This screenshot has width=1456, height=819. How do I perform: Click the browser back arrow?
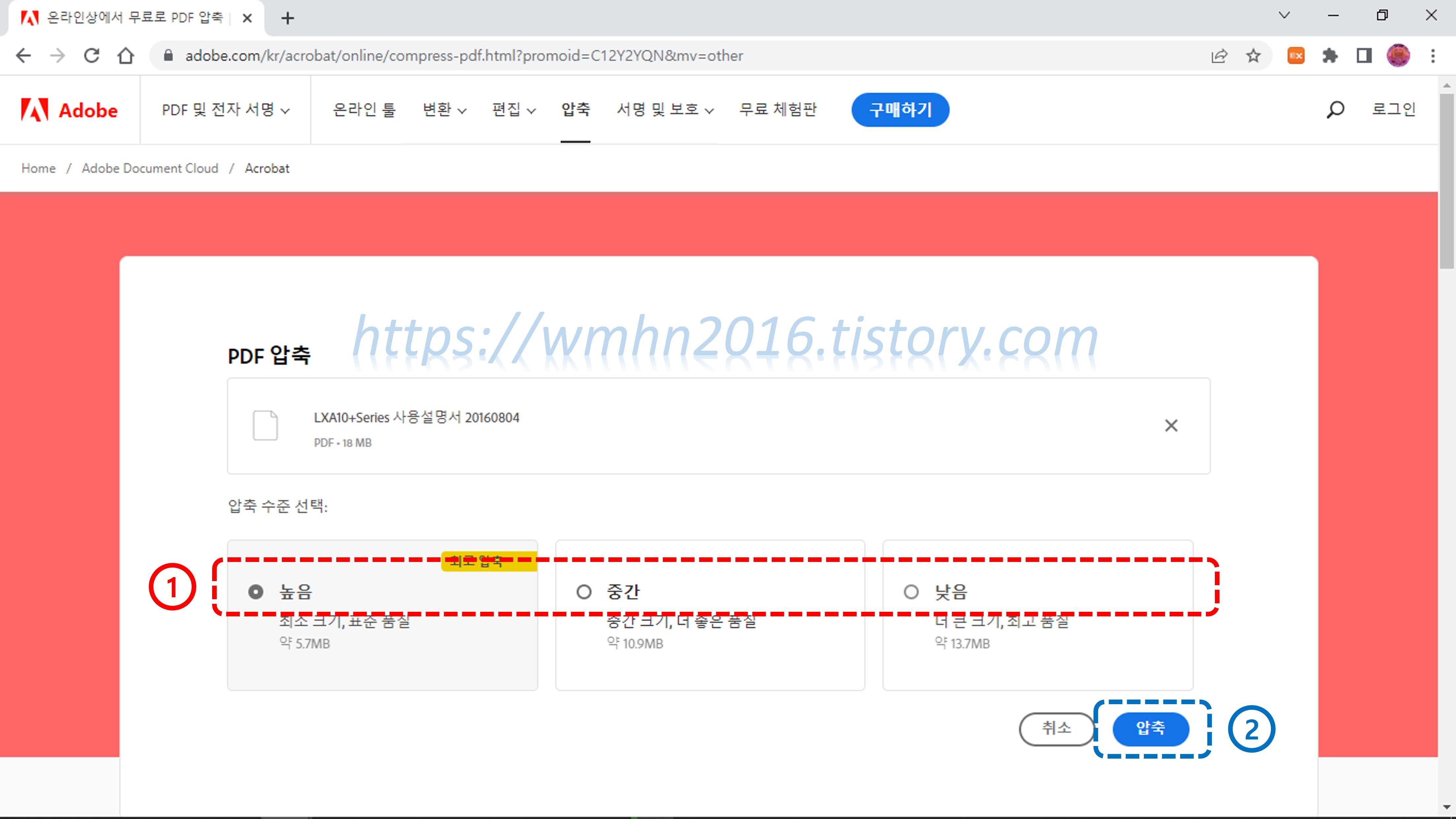(23, 55)
